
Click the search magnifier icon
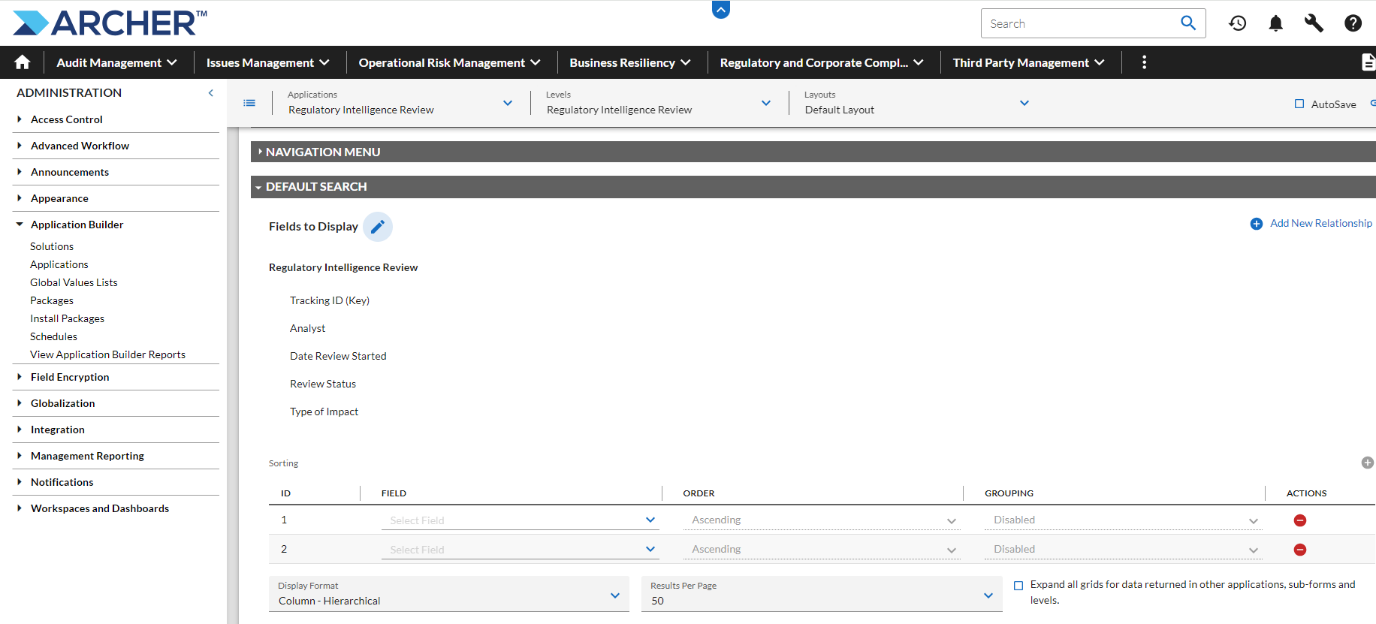pyautogui.click(x=1188, y=23)
